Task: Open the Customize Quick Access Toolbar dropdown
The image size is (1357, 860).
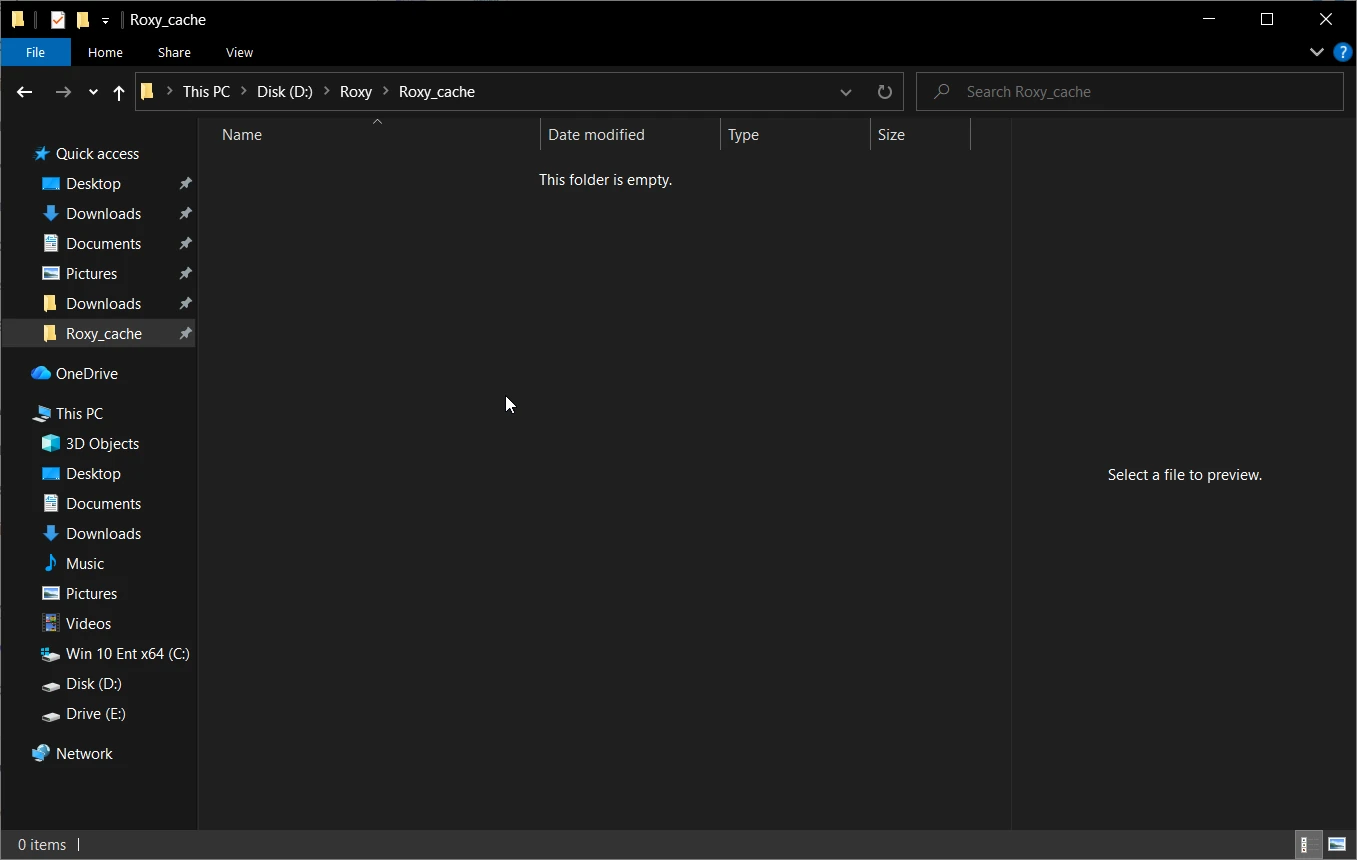Action: point(105,20)
